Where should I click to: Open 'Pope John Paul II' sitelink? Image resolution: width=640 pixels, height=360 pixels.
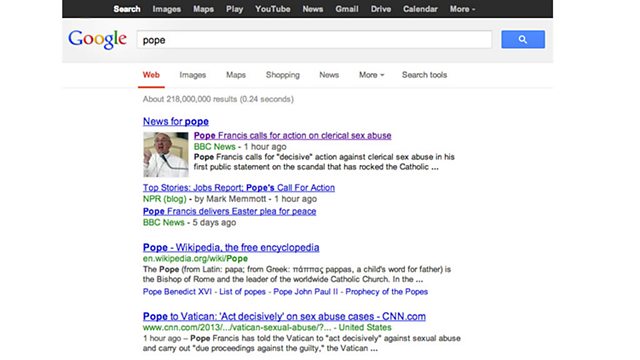click(306, 292)
